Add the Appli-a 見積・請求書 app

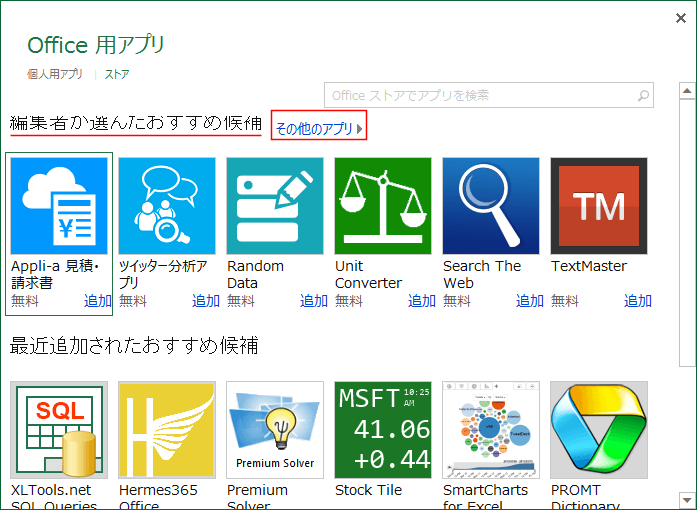[98, 301]
